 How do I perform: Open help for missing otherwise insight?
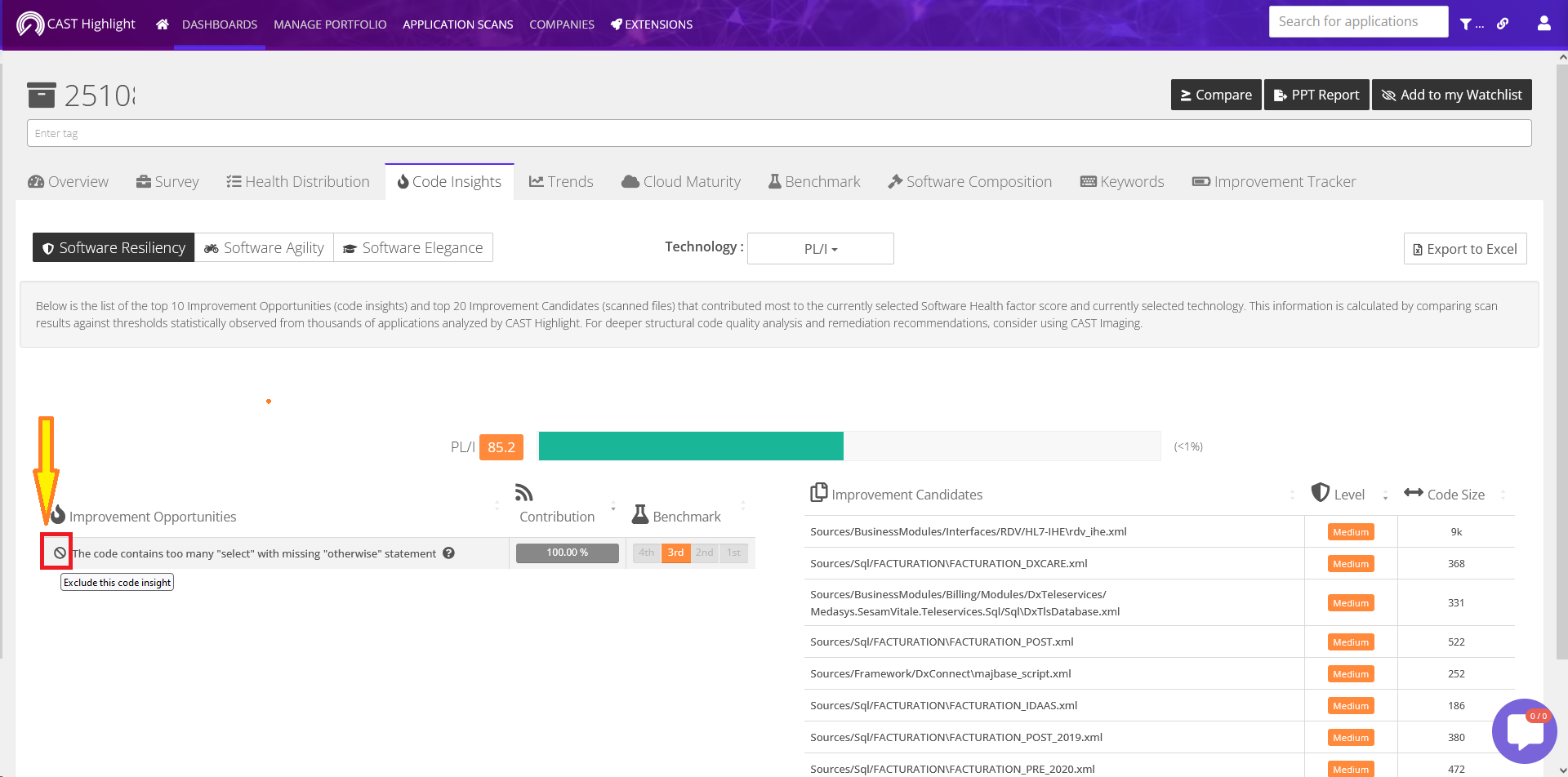pos(448,553)
